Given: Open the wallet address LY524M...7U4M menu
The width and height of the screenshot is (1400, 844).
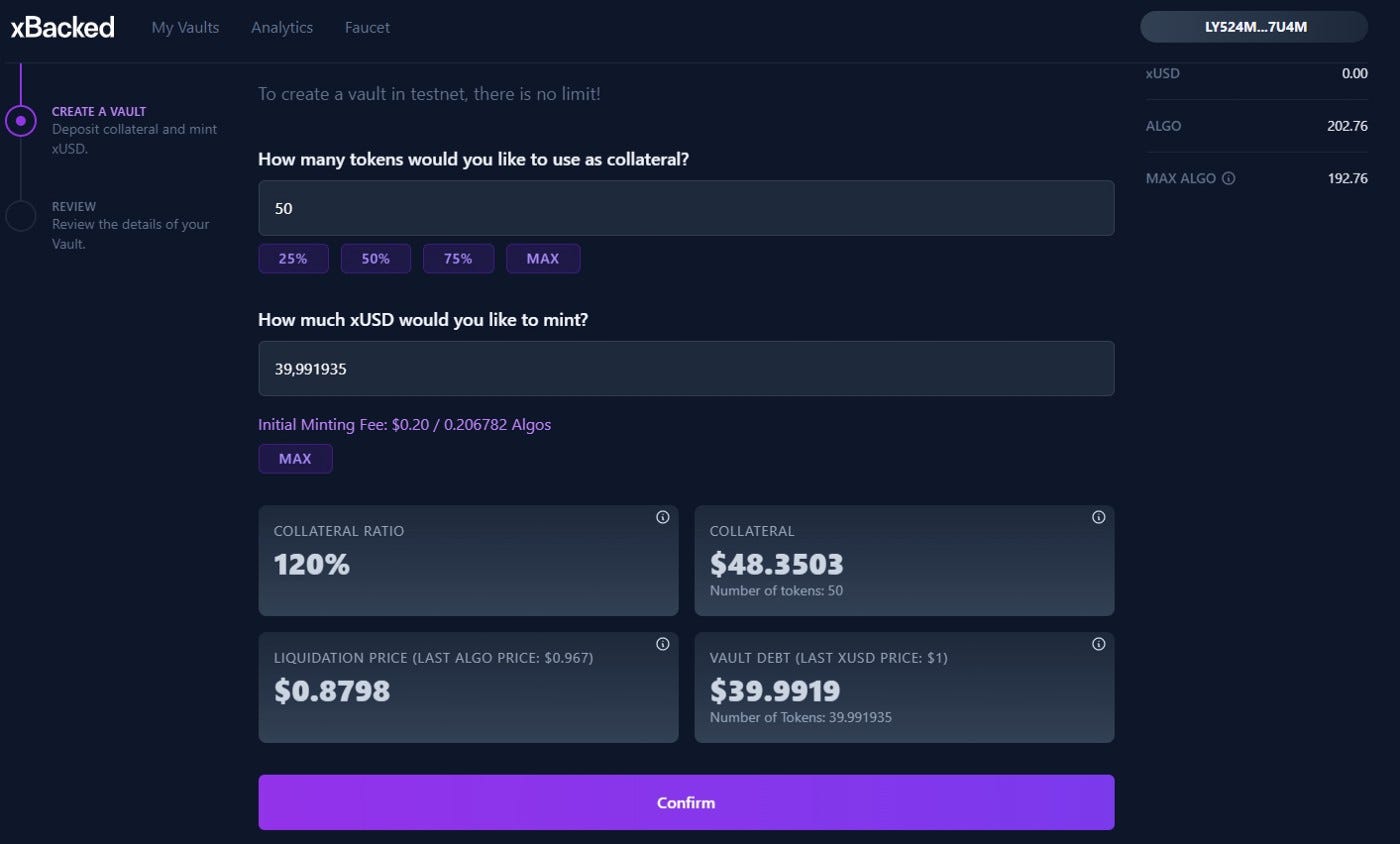Looking at the screenshot, I should (x=1254, y=27).
